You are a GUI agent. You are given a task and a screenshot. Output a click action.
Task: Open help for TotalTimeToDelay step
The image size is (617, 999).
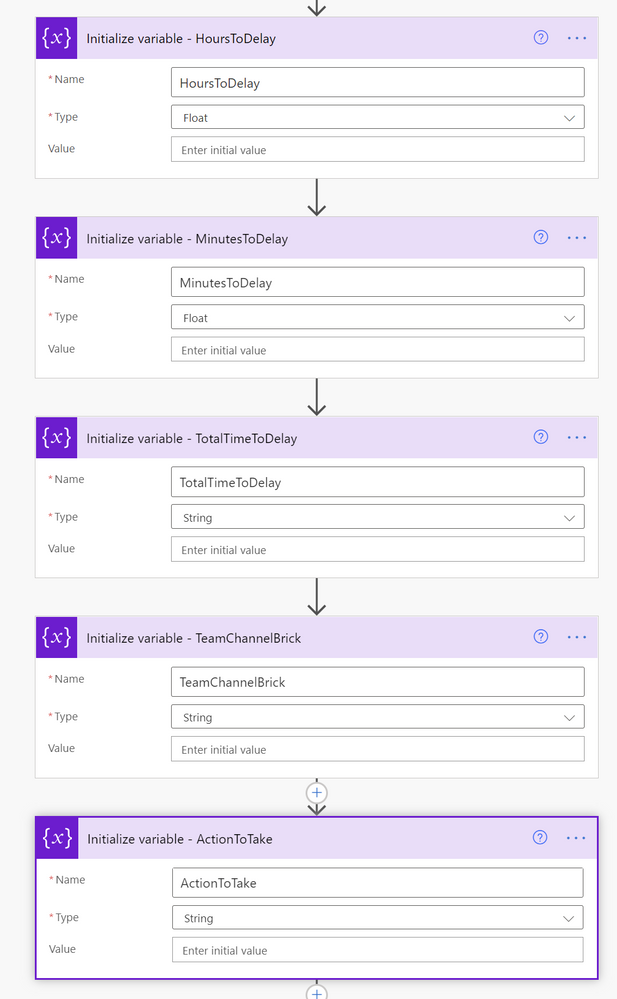[541, 437]
